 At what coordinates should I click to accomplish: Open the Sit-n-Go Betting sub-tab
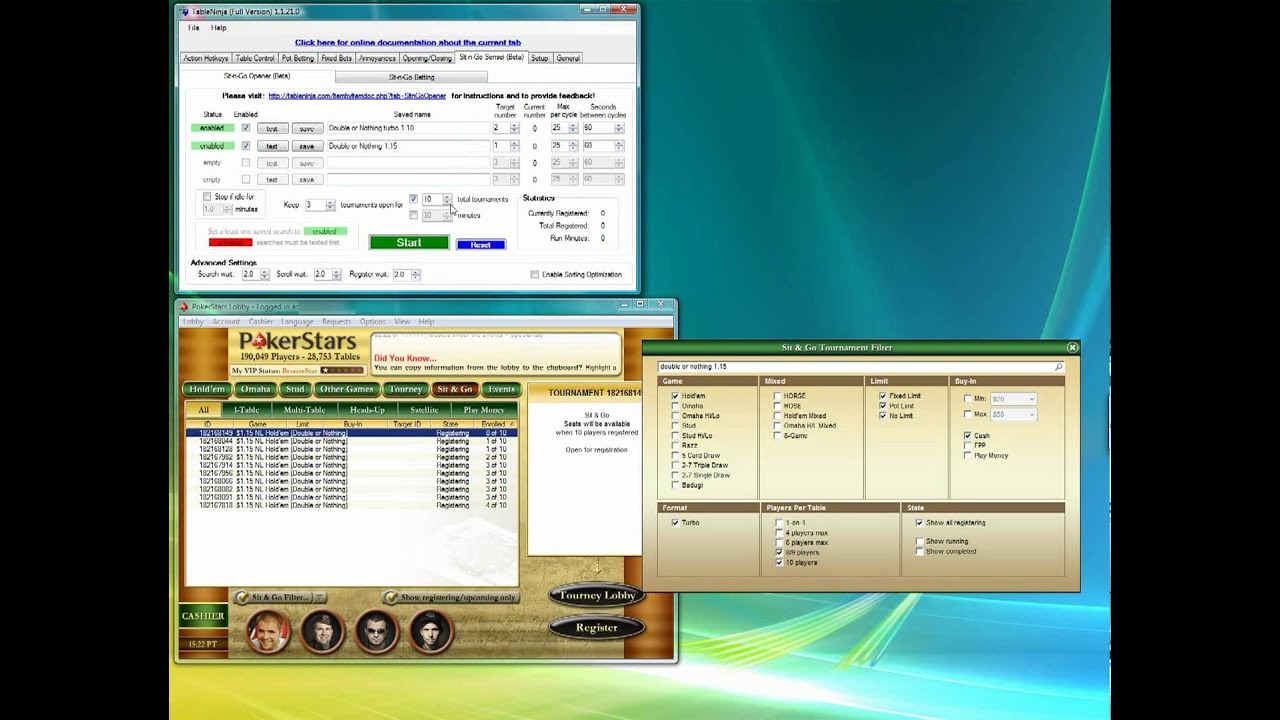click(x=411, y=77)
